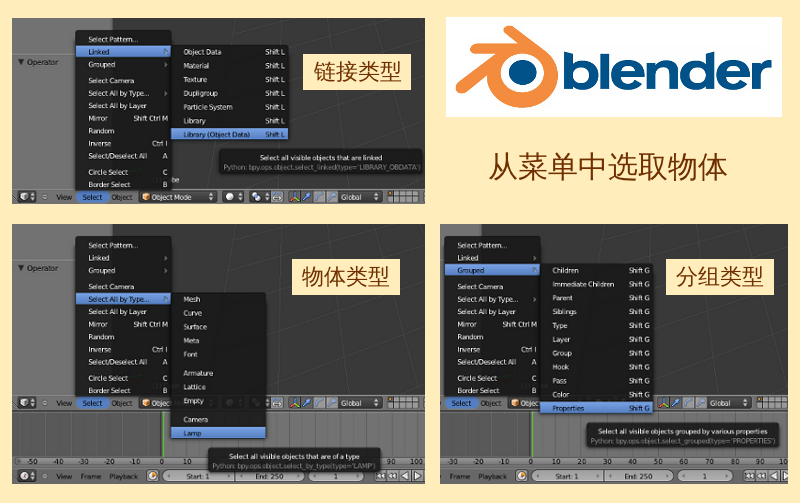Choose Lamp in Select All by Type submenu
The width and height of the screenshot is (800, 503).
[218, 433]
